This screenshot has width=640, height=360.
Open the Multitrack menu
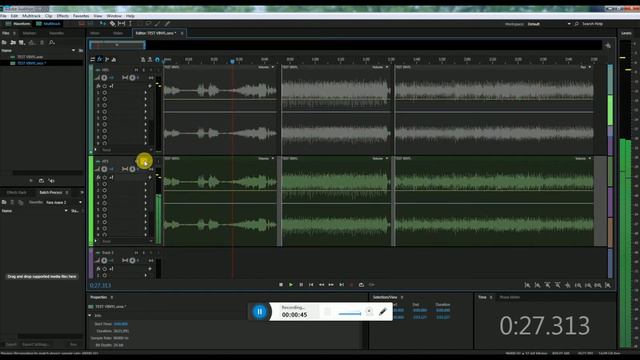coord(31,16)
